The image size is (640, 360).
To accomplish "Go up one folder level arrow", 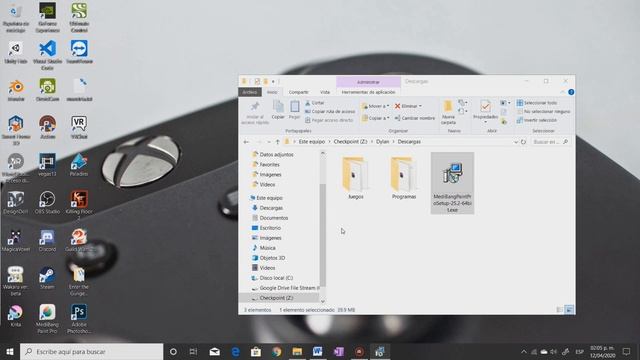I will 278,142.
